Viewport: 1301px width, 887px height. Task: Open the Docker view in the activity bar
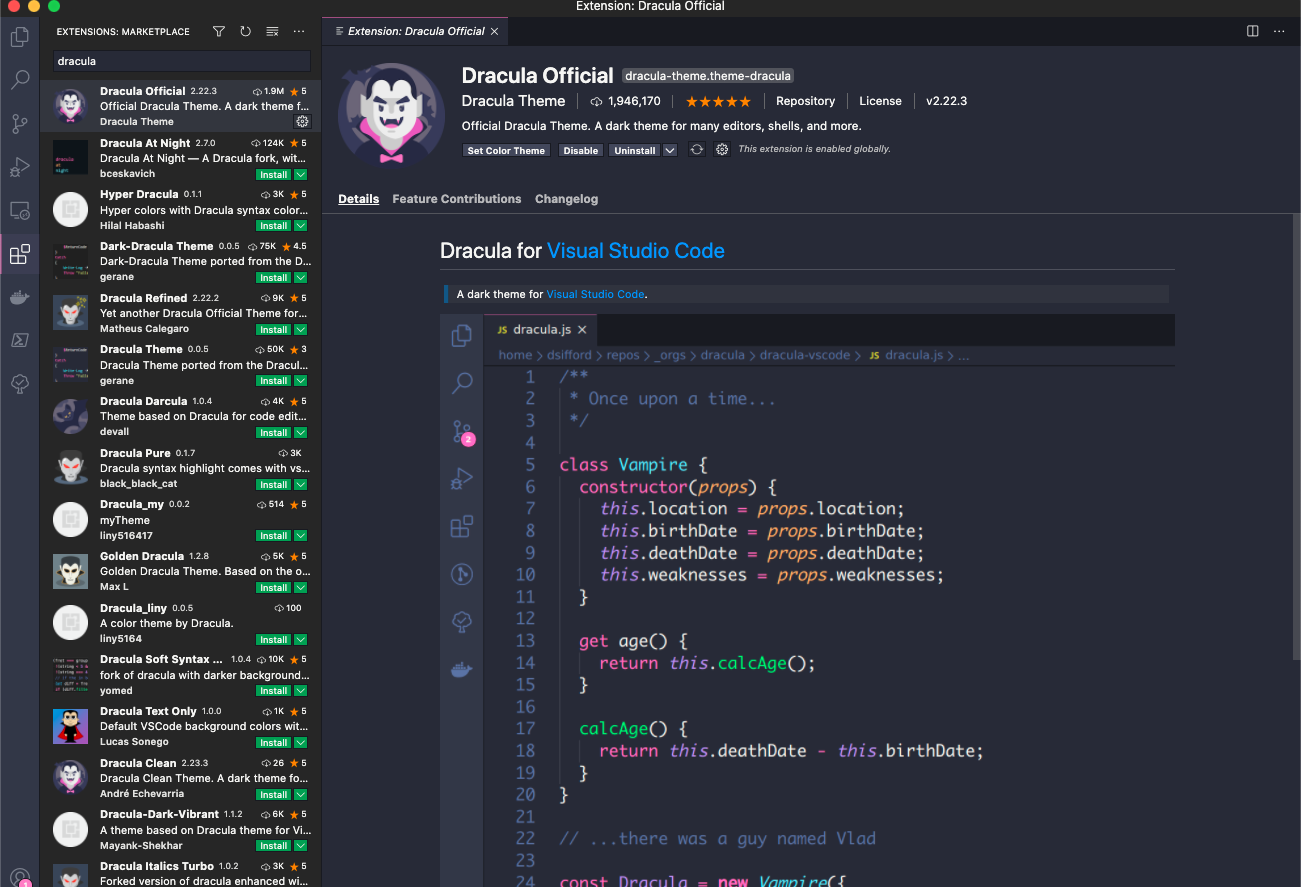(19, 297)
